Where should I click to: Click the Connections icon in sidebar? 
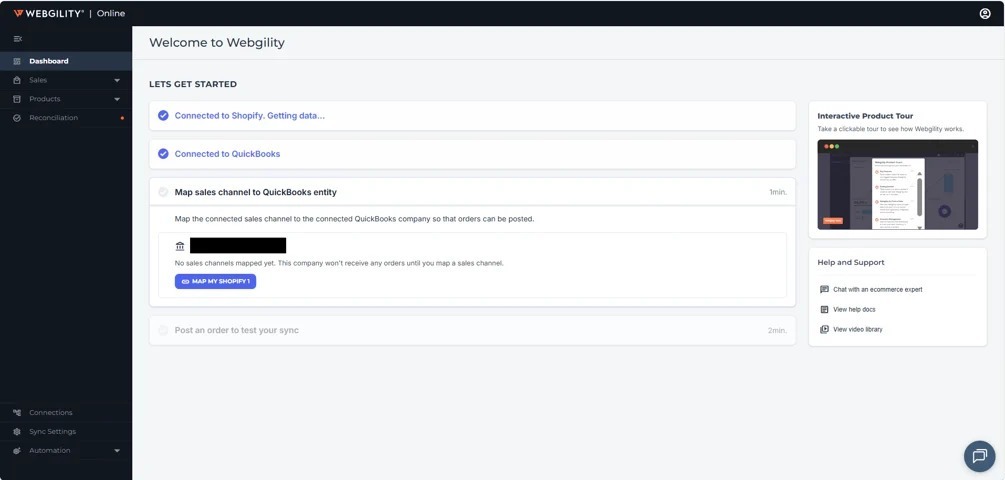tap(17, 413)
